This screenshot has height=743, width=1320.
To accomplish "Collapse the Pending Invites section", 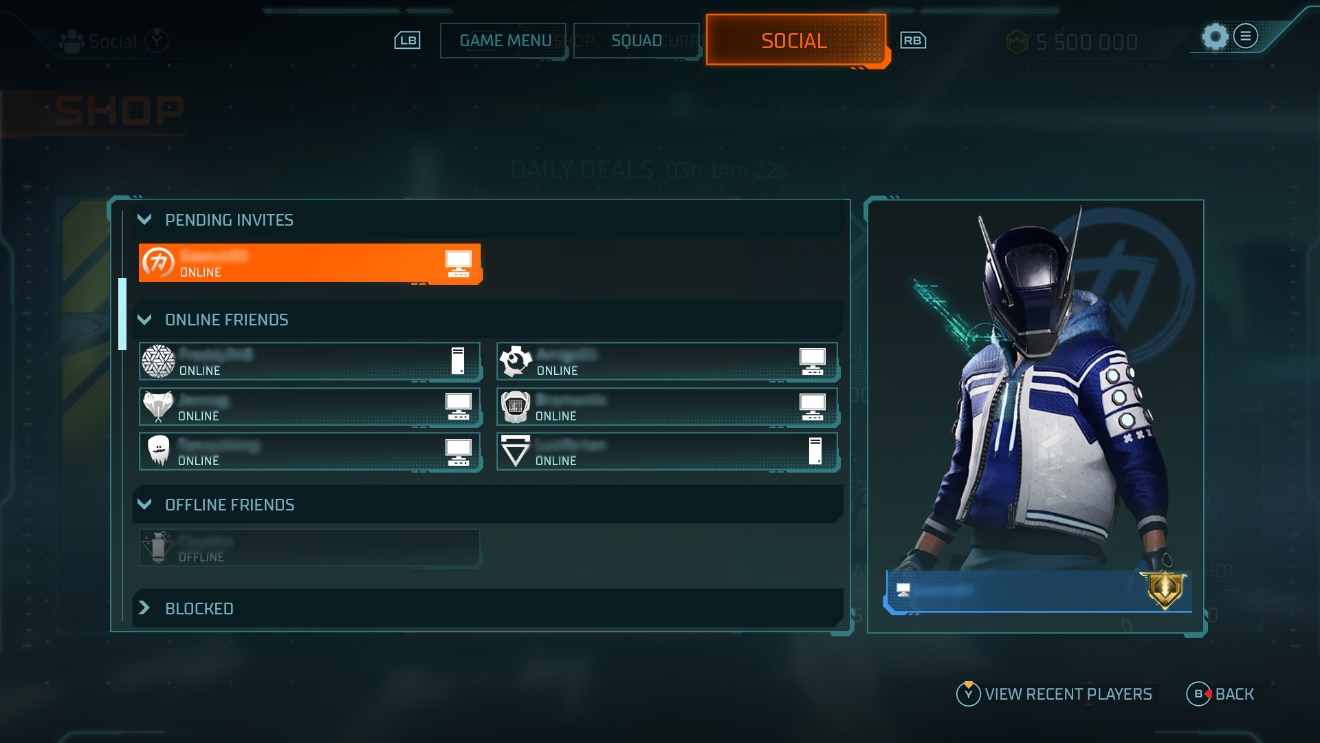I will 145,219.
